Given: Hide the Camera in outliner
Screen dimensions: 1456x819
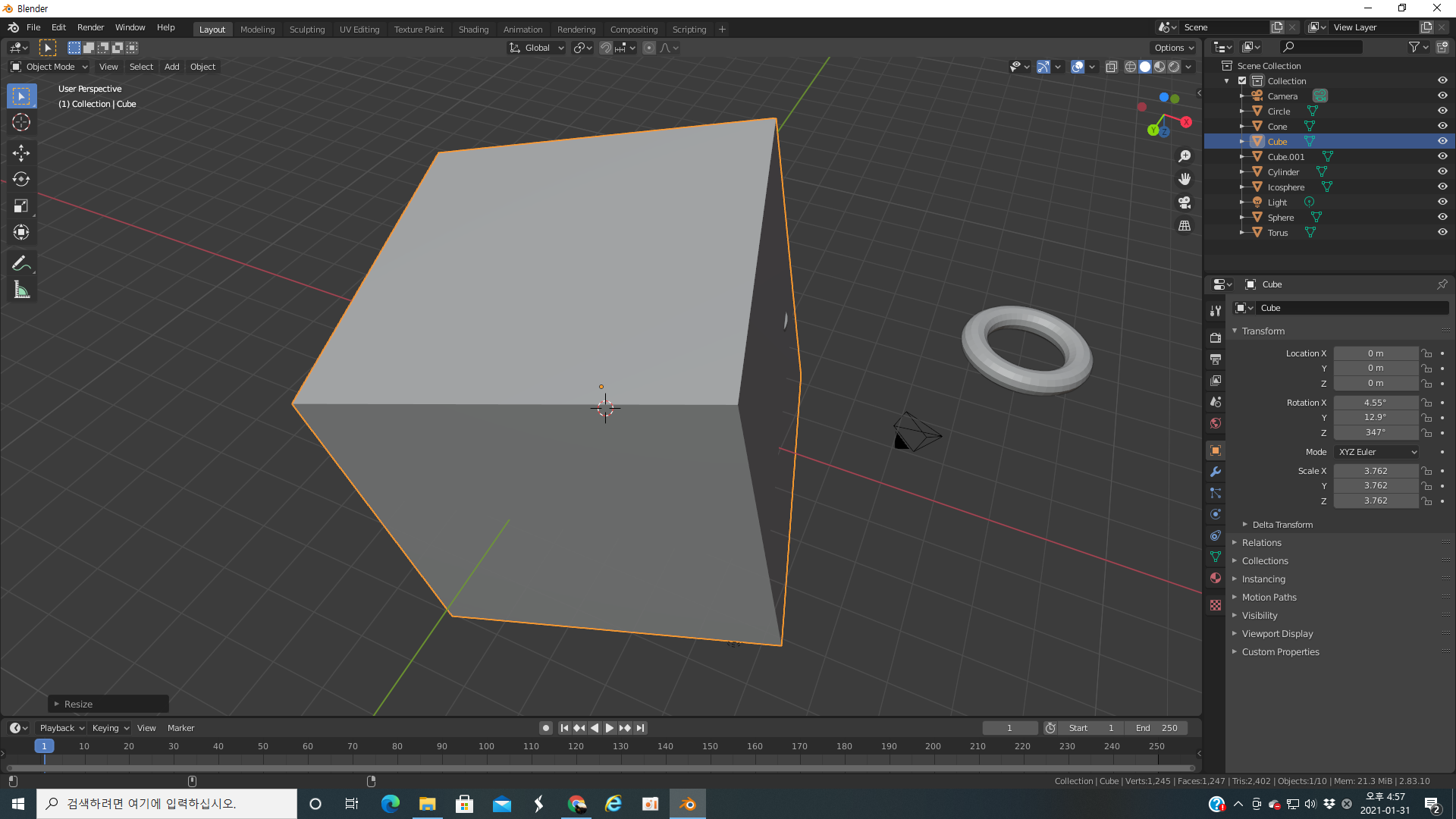Looking at the screenshot, I should click(x=1442, y=96).
